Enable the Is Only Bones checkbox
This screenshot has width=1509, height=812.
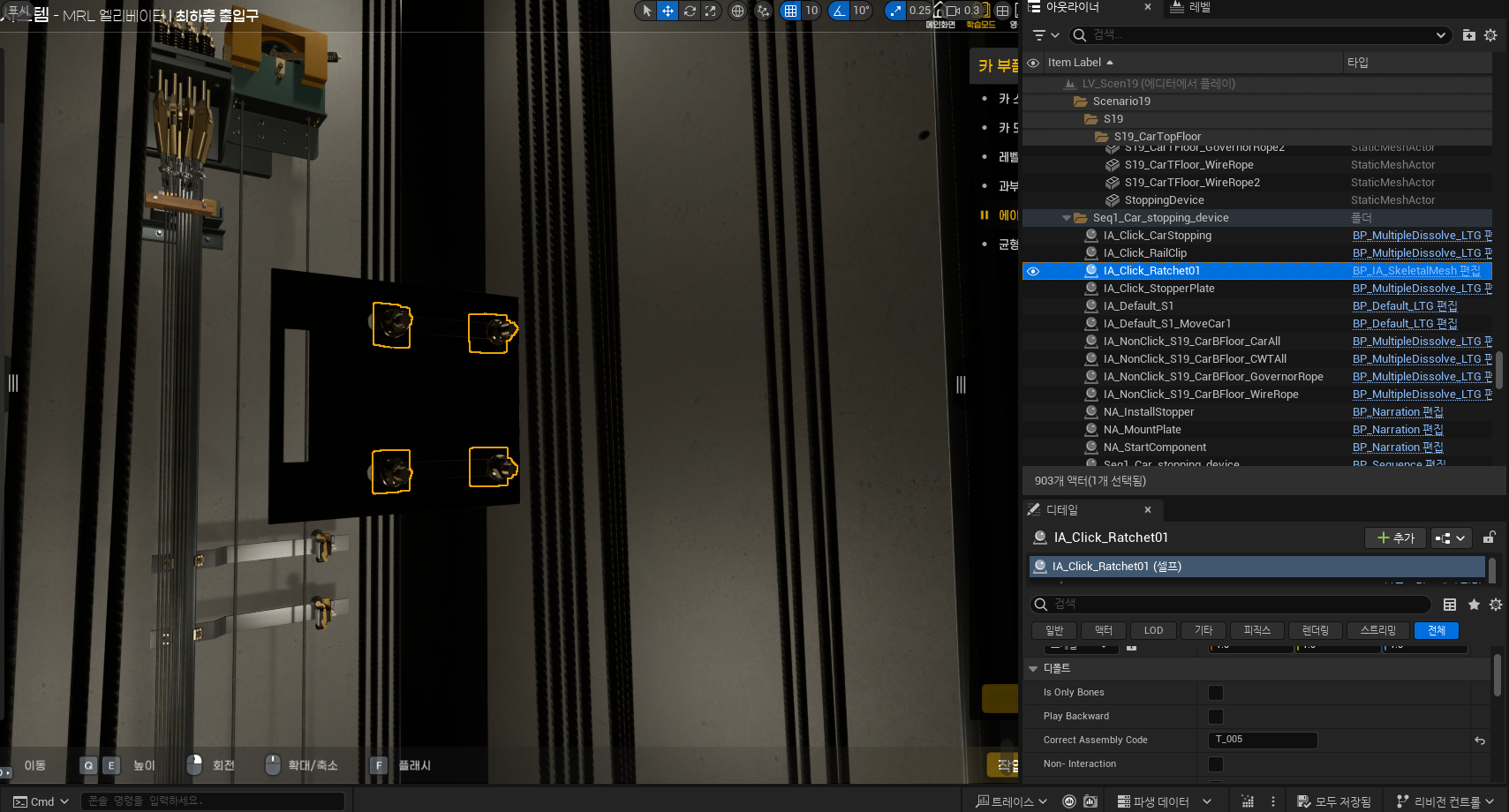point(1216,693)
